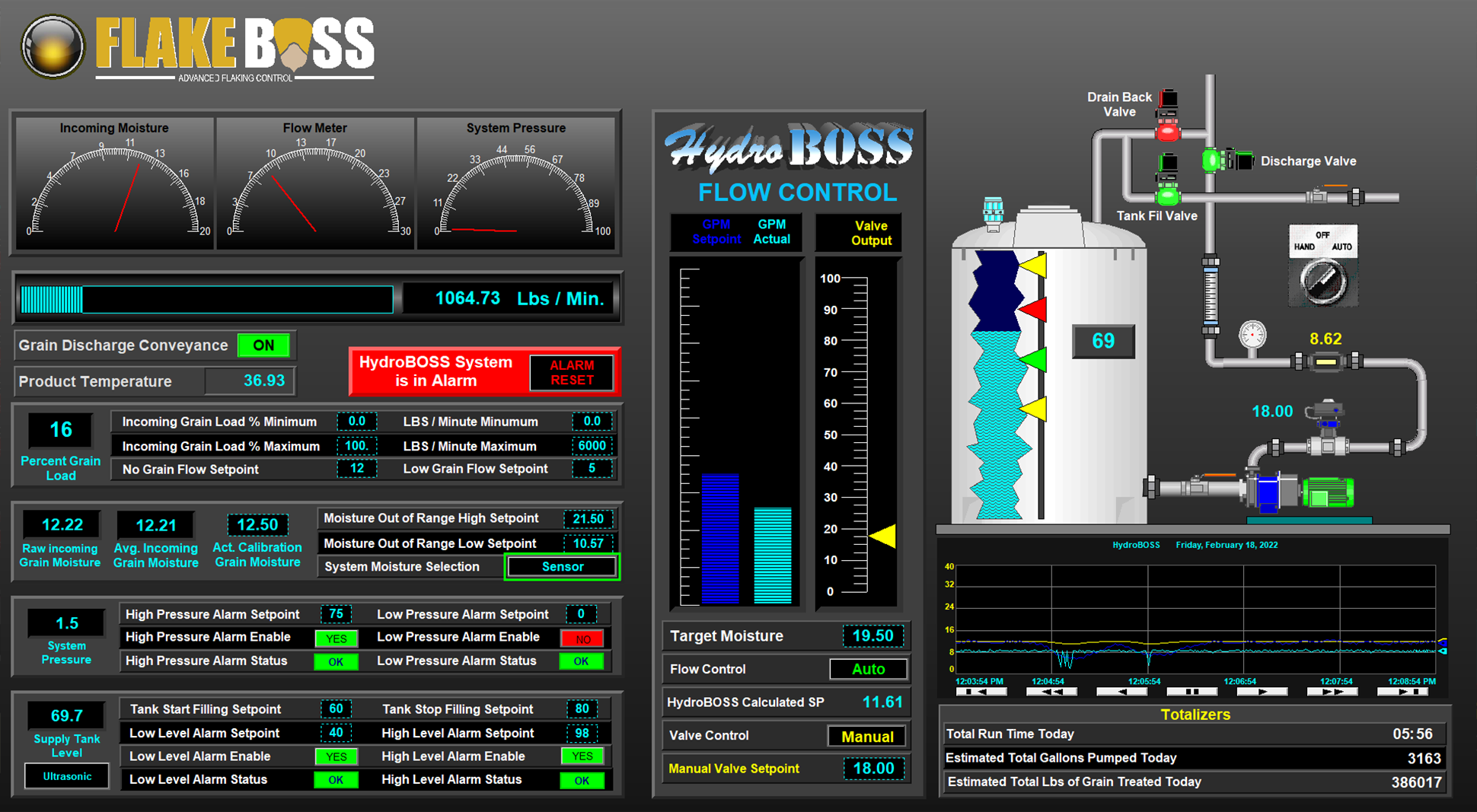Click the top yellow tank level marker
The width and height of the screenshot is (1477, 812).
click(1032, 265)
